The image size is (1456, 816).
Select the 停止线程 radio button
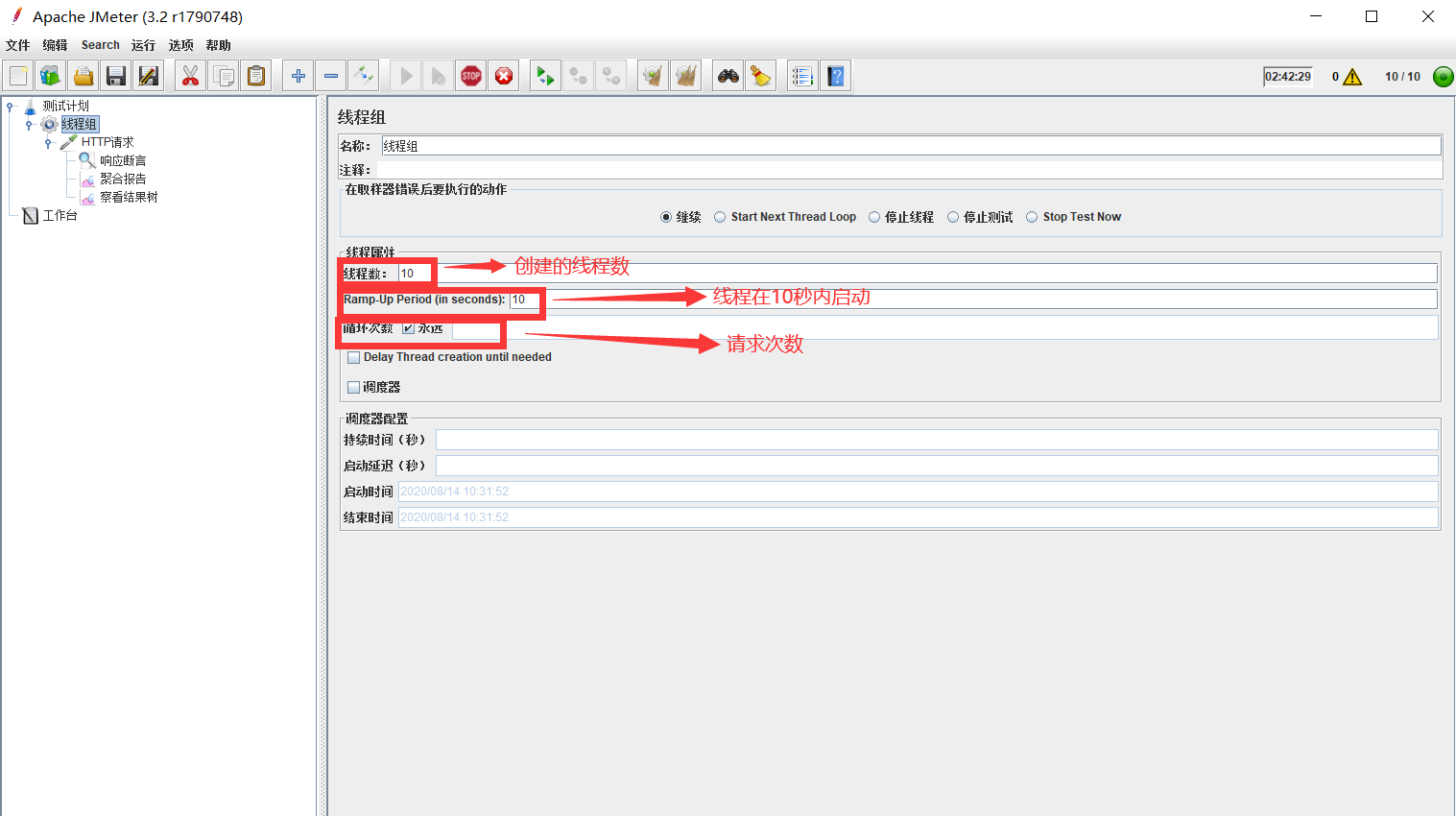pos(874,217)
